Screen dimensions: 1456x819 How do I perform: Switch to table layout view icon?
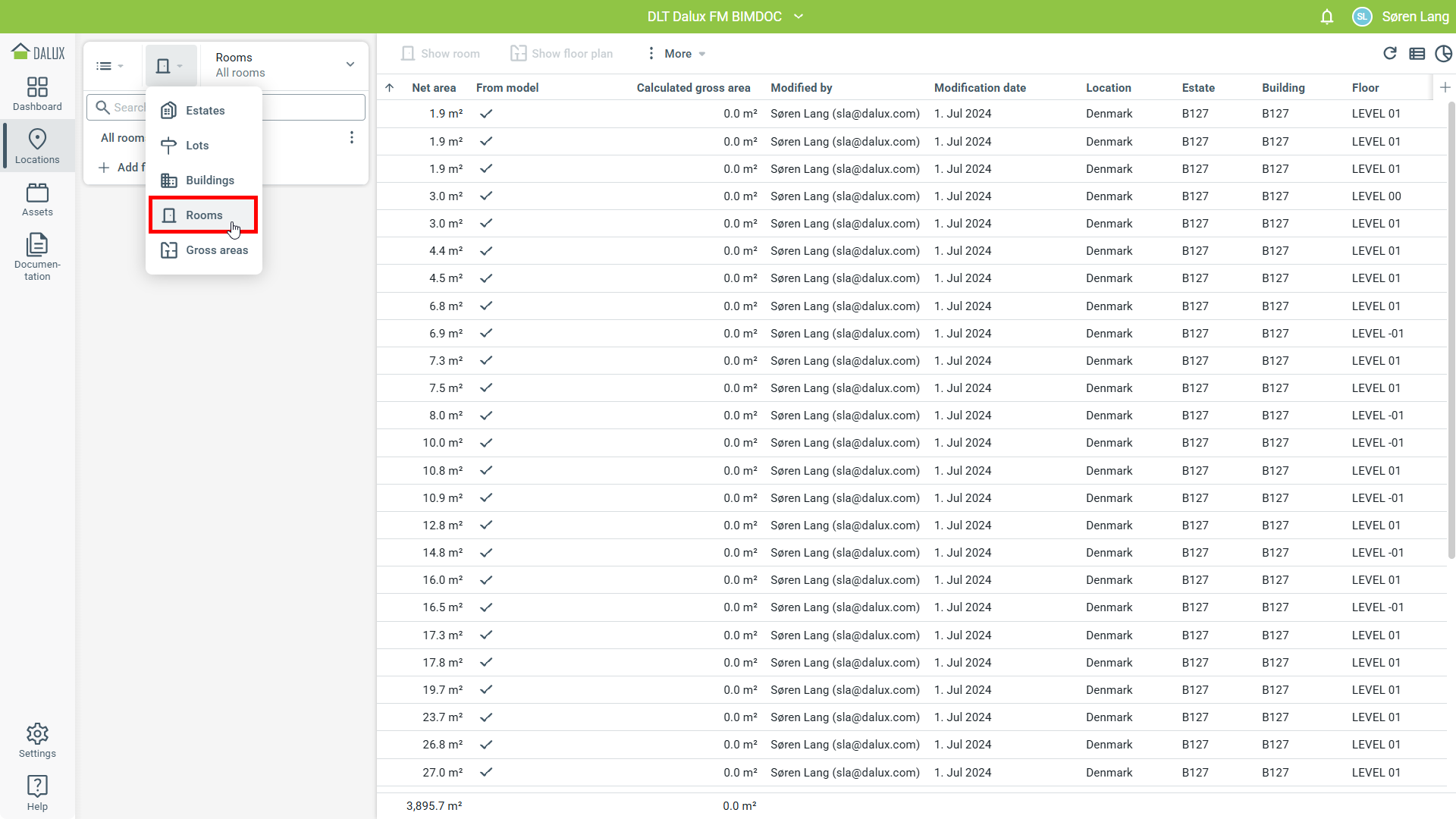[1417, 53]
